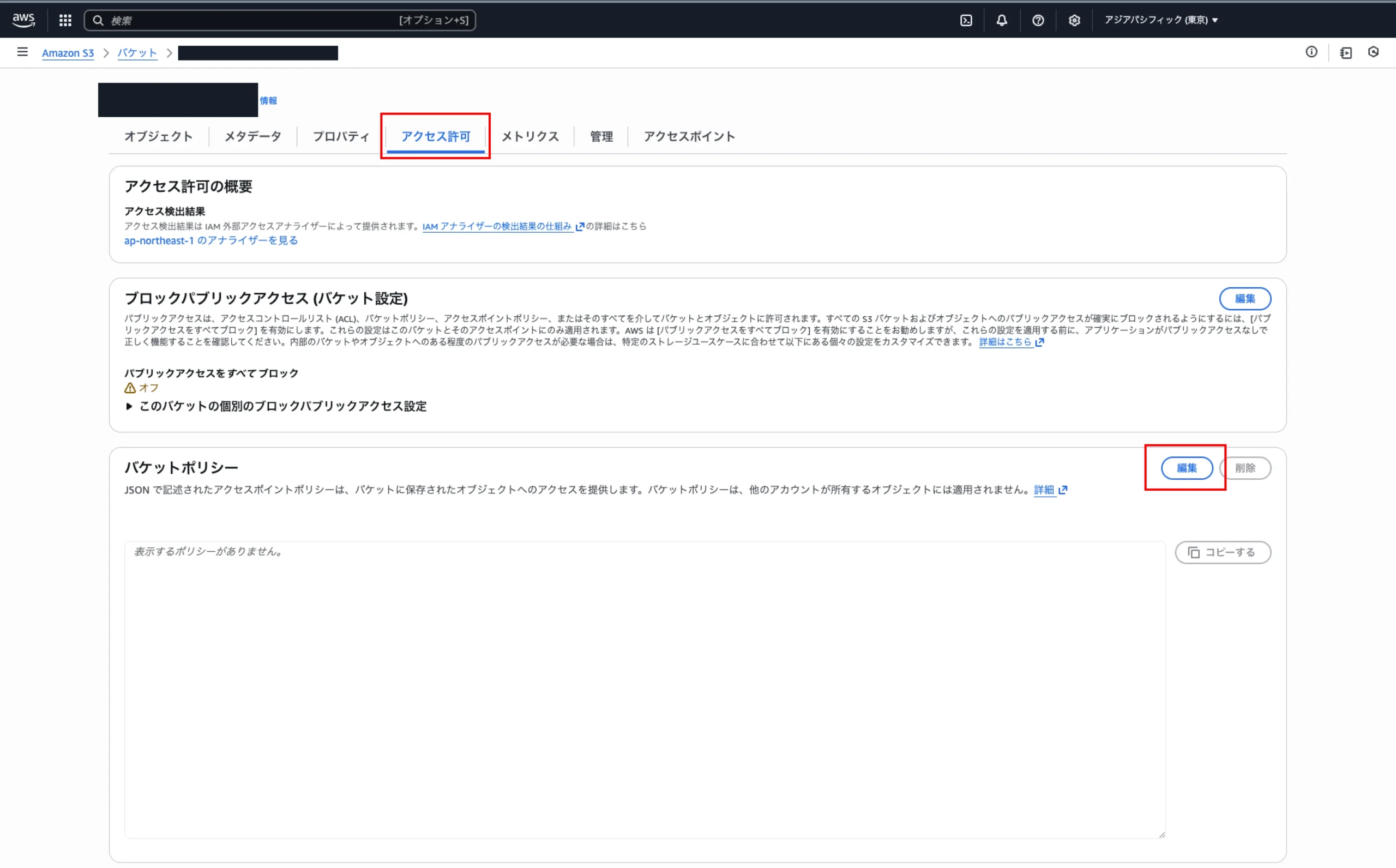Expand このバケットの個別のブロックパブリックアクセス設定
This screenshot has height=868, width=1396.
[x=275, y=406]
